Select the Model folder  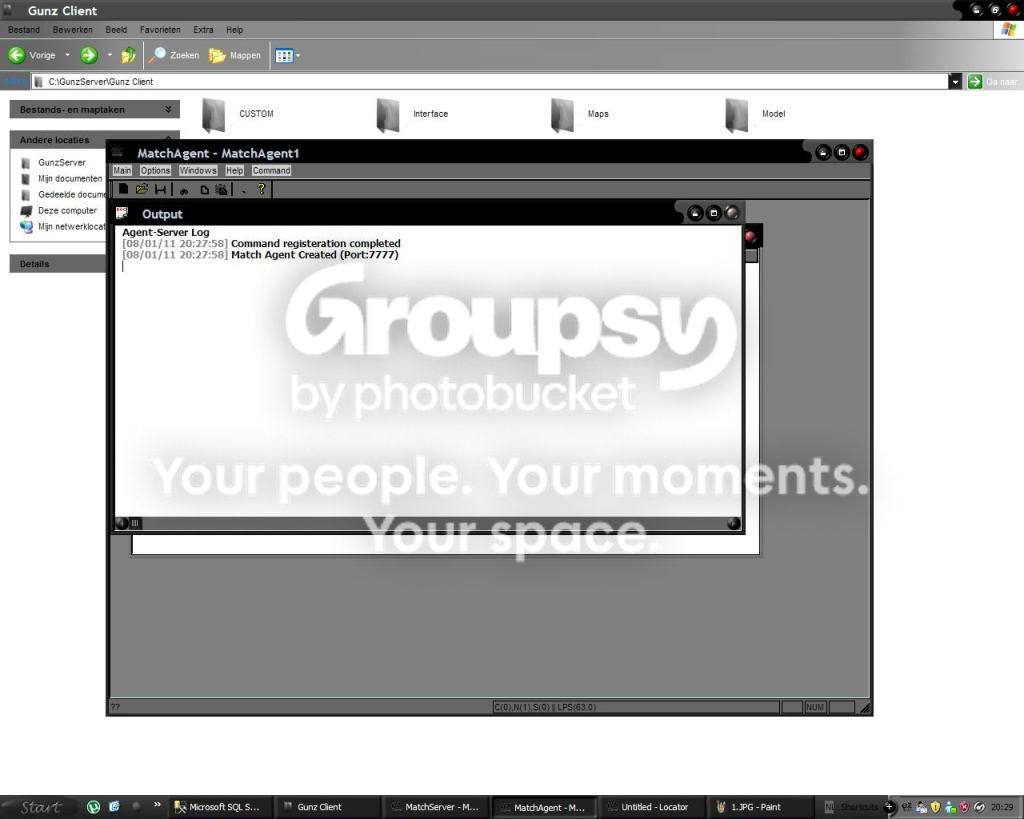pos(755,114)
